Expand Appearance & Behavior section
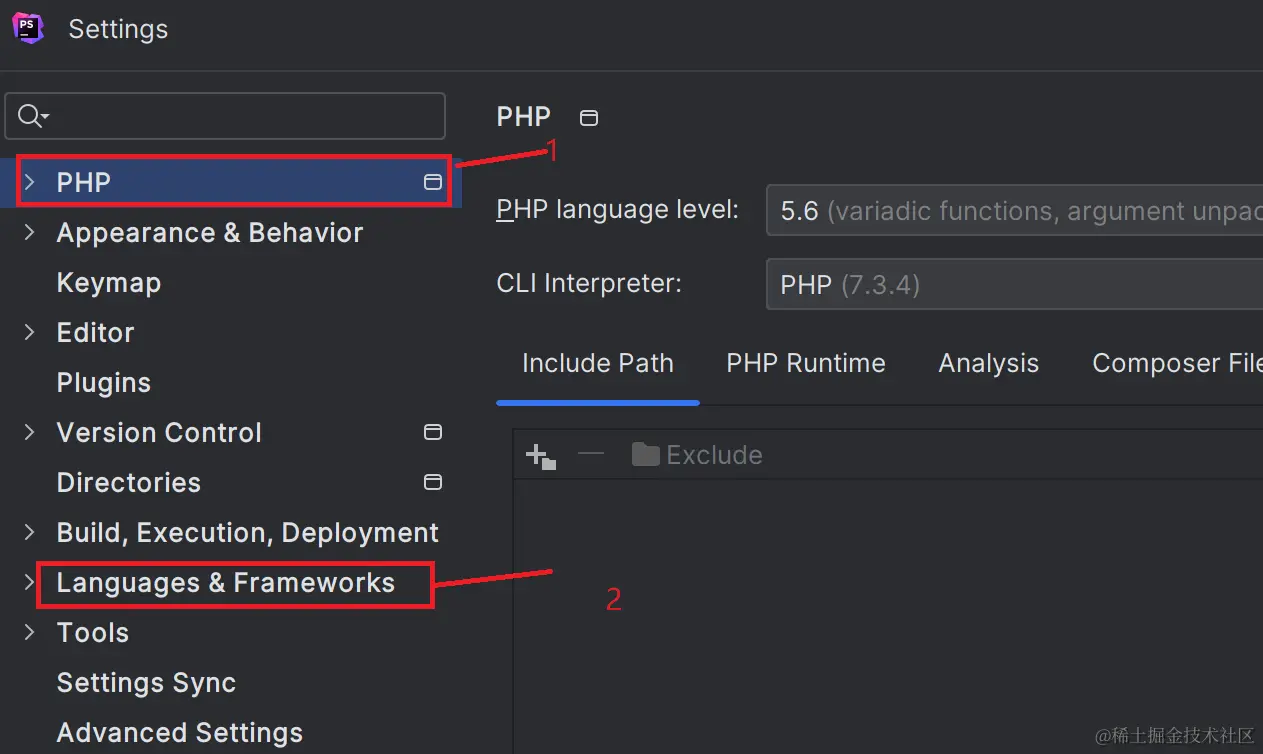Image resolution: width=1263 pixels, height=754 pixels. click(29, 232)
